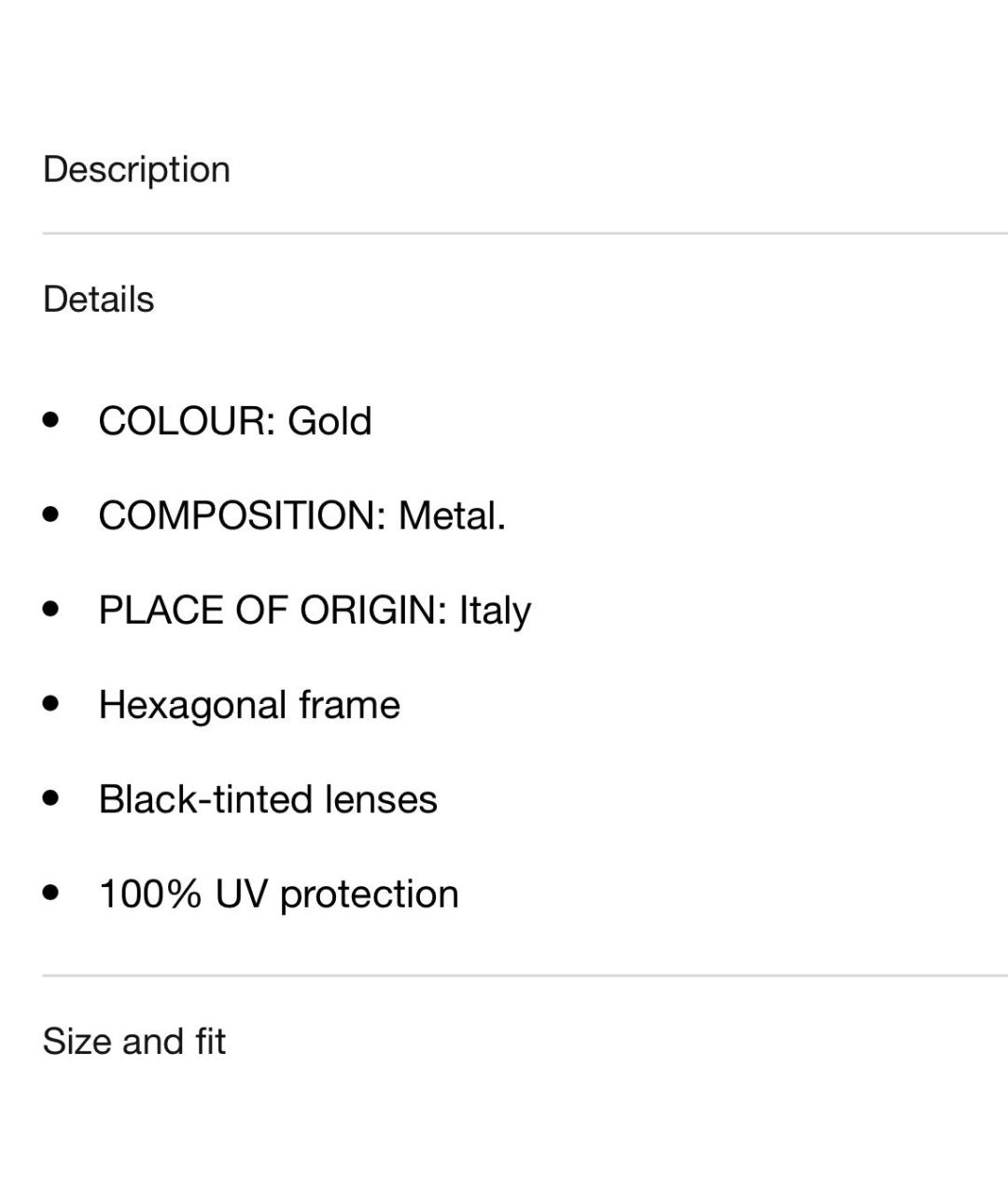The image size is (1008, 1195).
Task: Select the COLOUR: Gold line
Action: coord(235,421)
